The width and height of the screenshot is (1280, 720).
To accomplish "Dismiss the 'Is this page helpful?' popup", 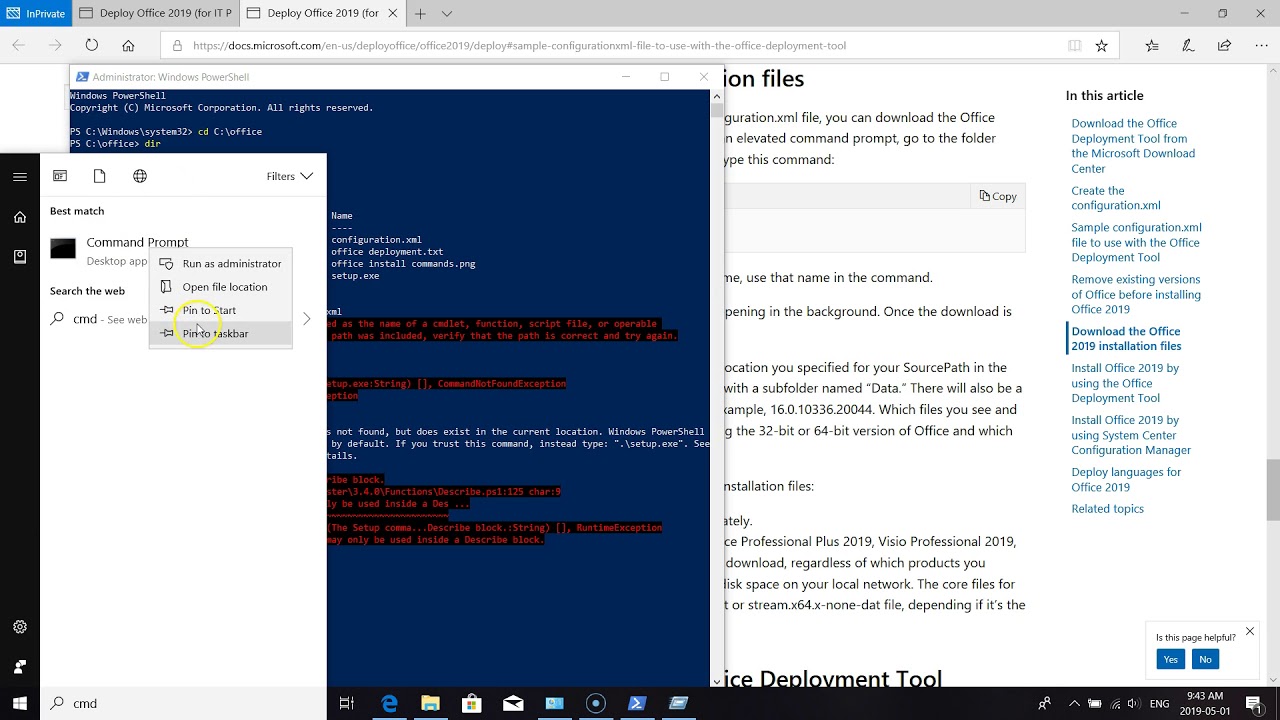I will click(x=1250, y=632).
